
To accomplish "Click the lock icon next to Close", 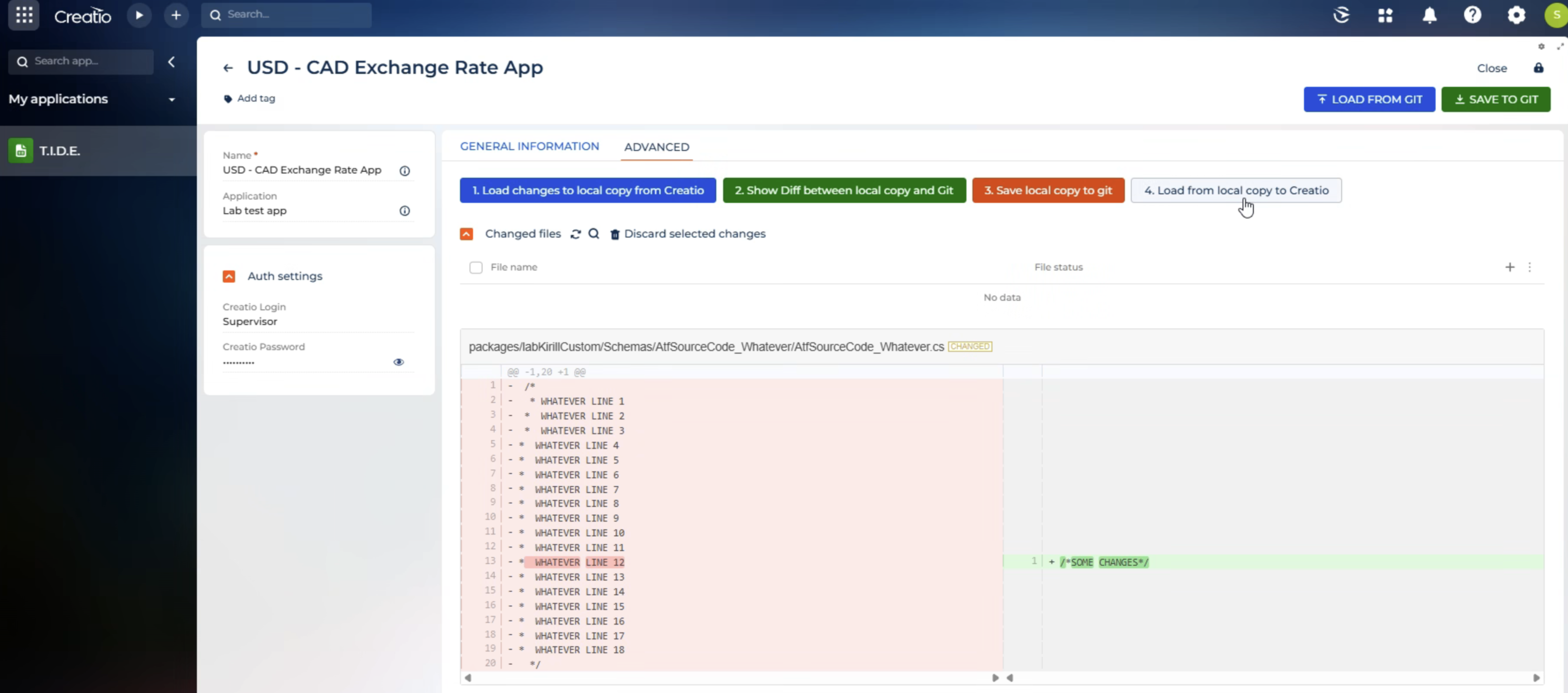I will pos(1538,68).
